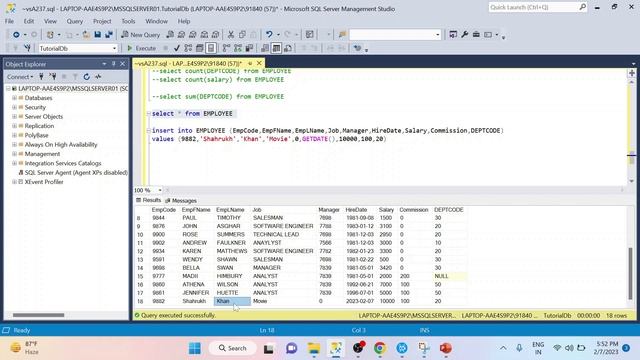Screen dimensions: 640x360
Task: Save the query with the Save icon
Action: pyautogui.click(x=98, y=35)
